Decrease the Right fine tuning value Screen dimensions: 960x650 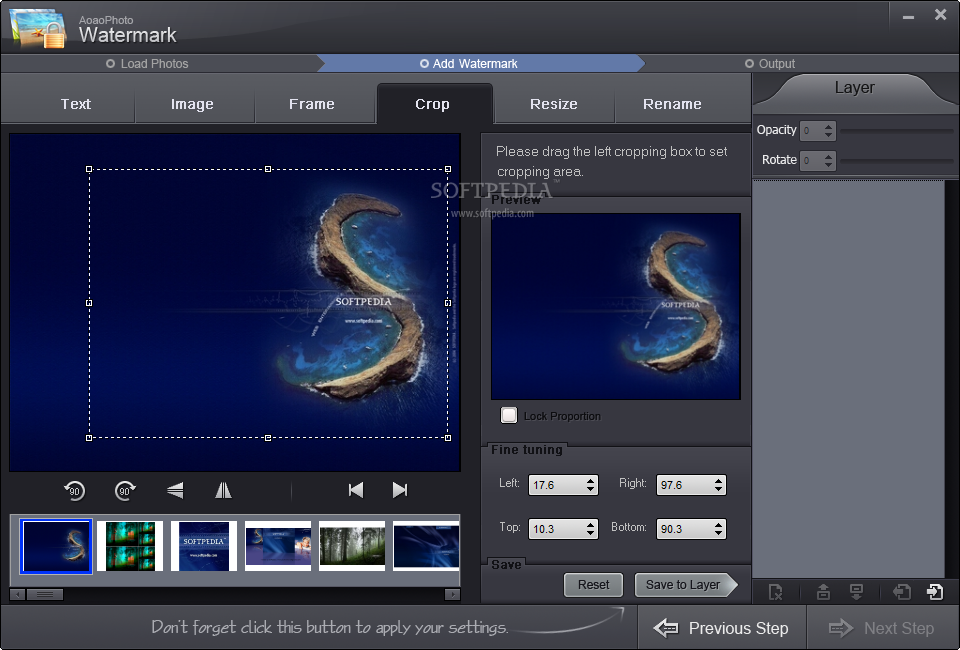[x=718, y=489]
